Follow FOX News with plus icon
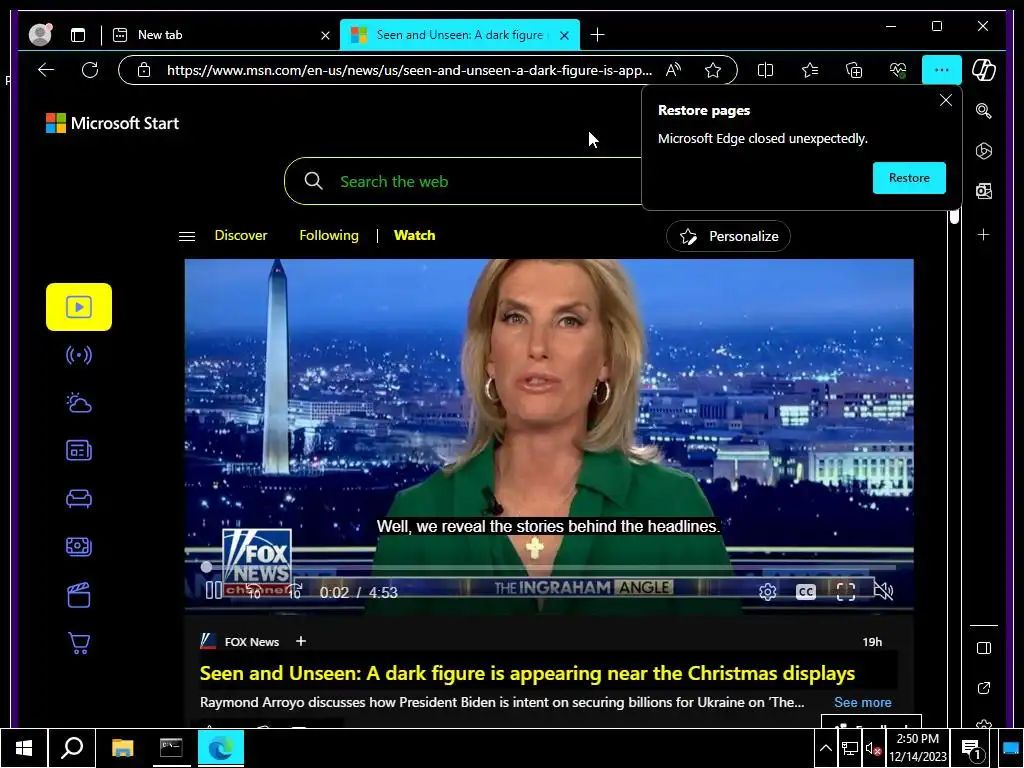The image size is (1024, 768). coord(300,641)
